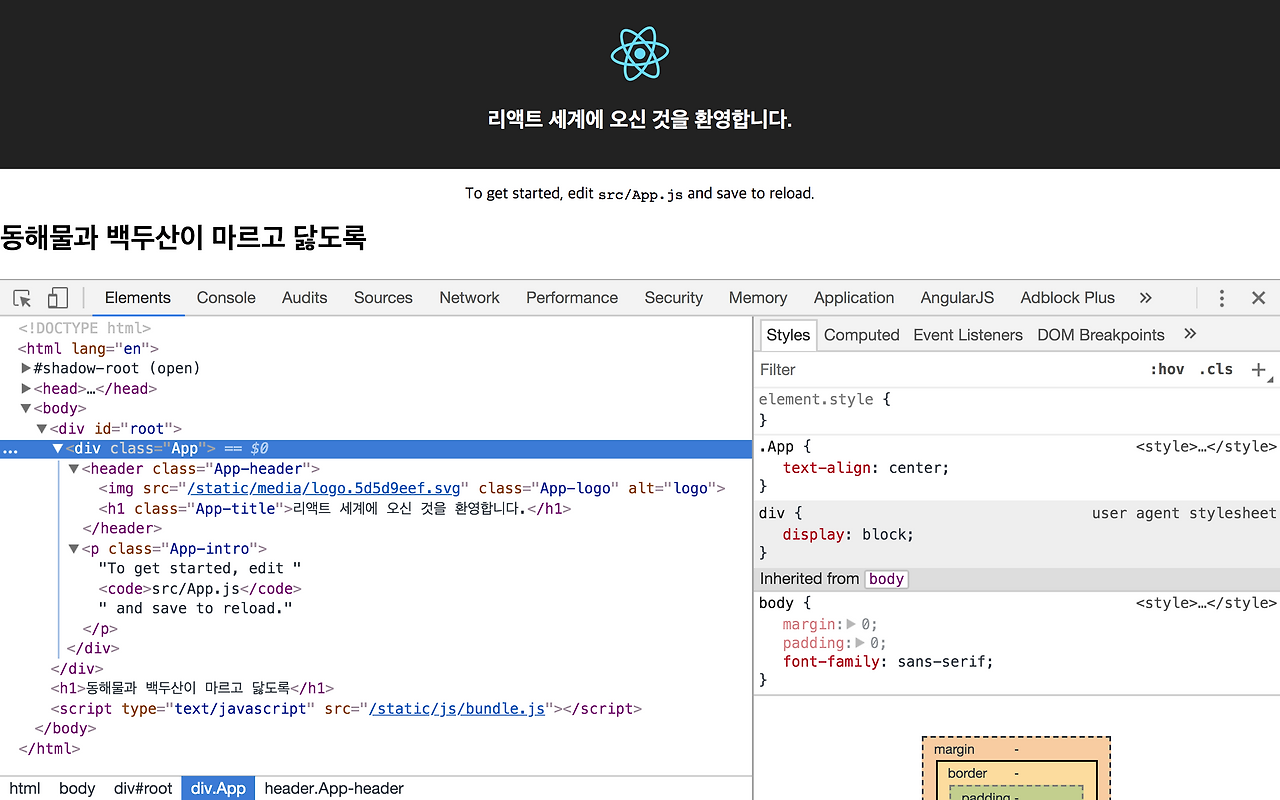Screen dimensions: 1280x800
Task: Open the .App rule's style source link
Action: (x=1206, y=447)
